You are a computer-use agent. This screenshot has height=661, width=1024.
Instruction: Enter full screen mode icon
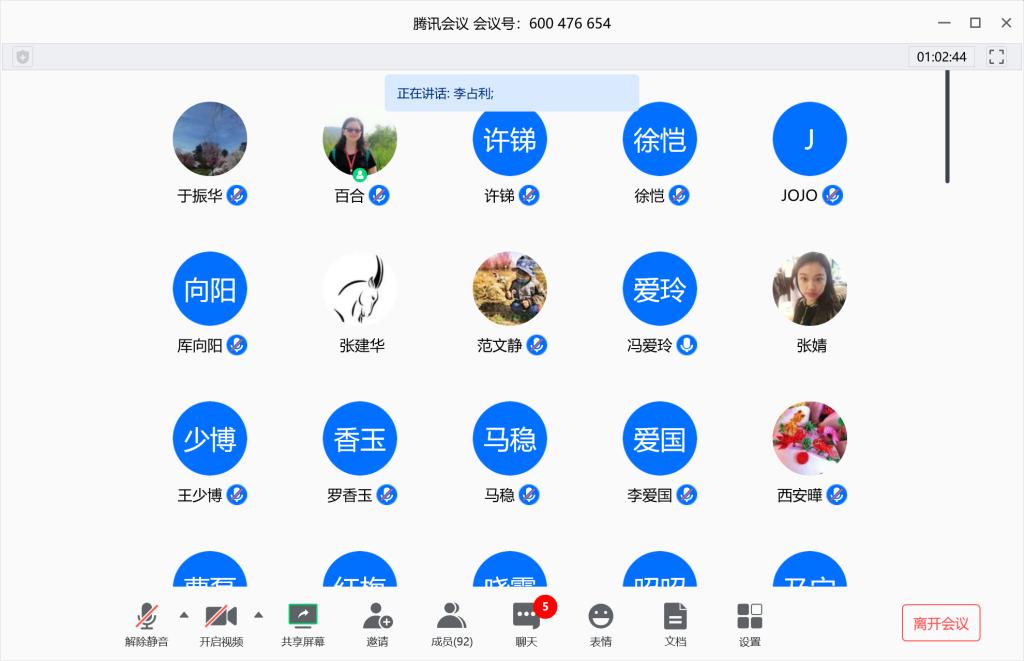(996, 57)
